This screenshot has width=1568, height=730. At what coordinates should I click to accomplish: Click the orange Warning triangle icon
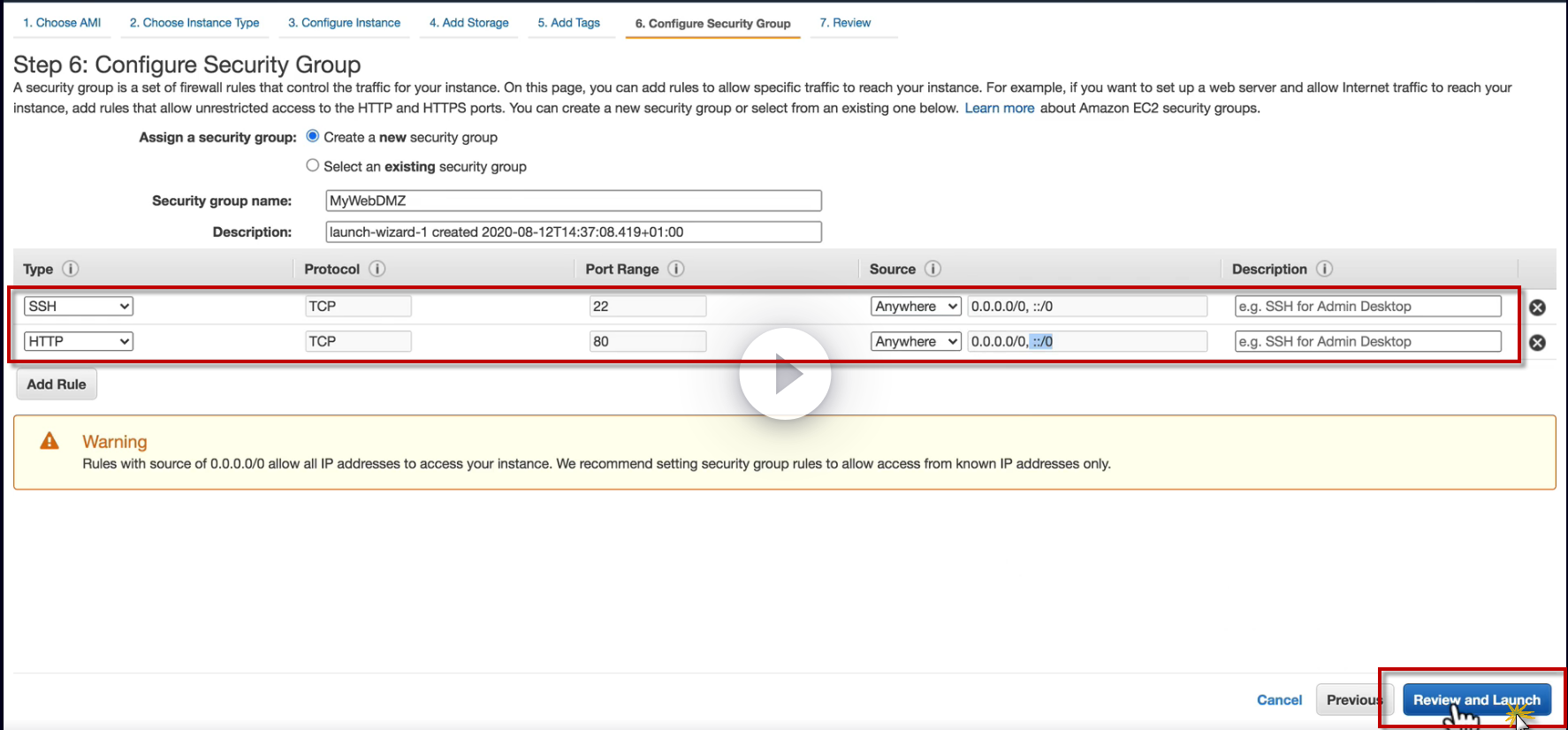pyautogui.click(x=49, y=441)
